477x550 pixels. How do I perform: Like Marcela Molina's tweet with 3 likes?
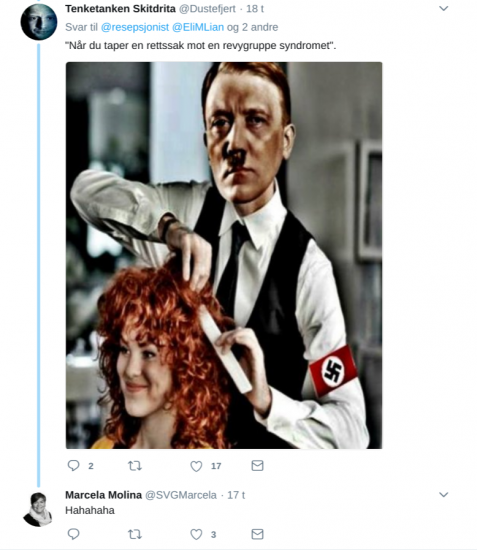pos(196,534)
